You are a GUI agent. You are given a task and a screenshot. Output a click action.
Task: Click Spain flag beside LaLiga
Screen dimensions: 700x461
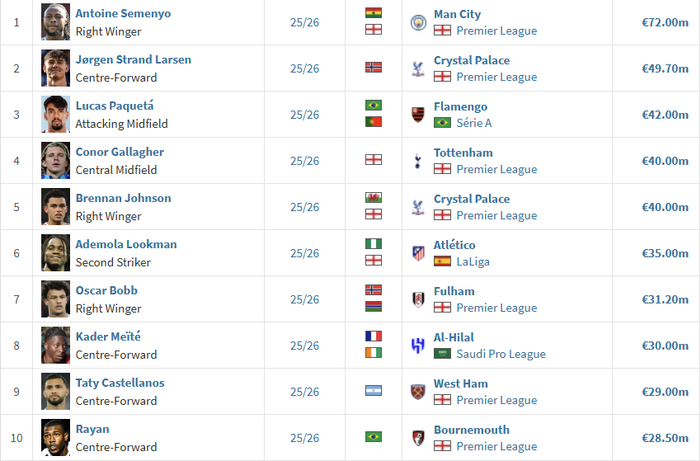(x=442, y=261)
